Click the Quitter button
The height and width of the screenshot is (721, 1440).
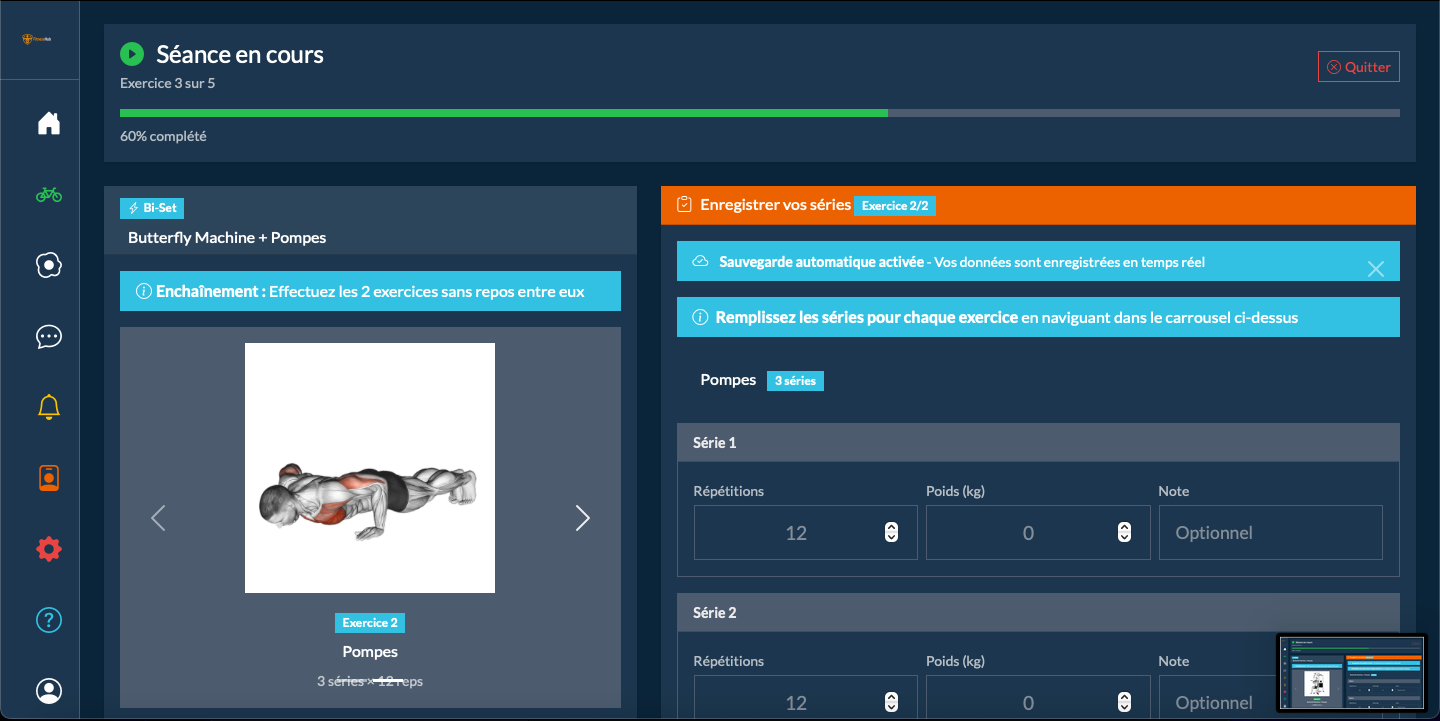click(1358, 67)
